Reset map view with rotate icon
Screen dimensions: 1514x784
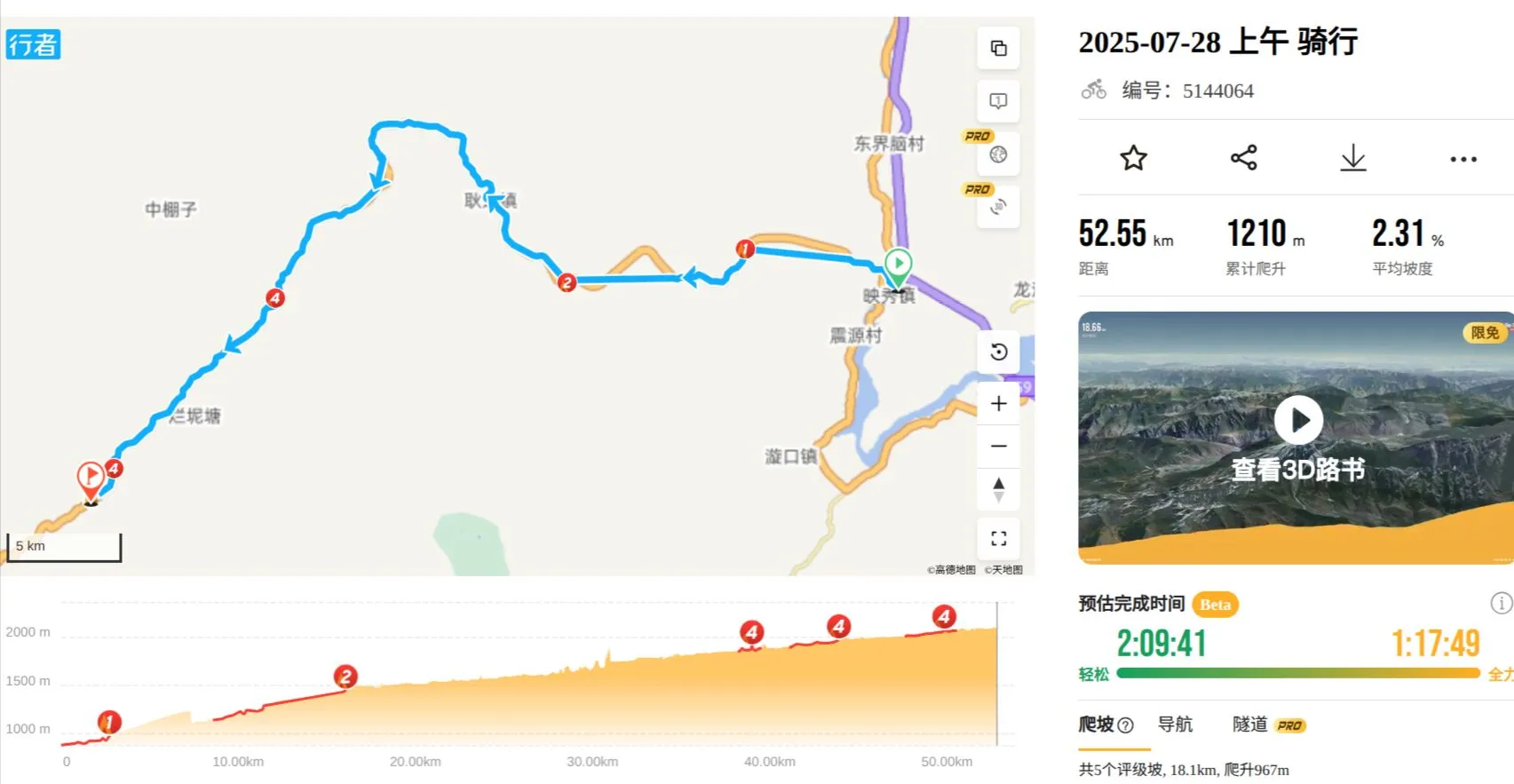(x=998, y=352)
